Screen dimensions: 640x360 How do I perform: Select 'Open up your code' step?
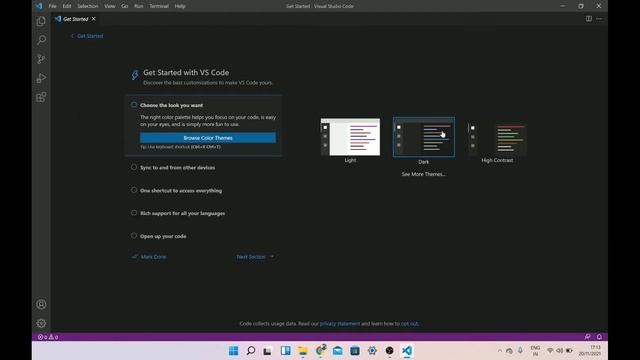(163, 236)
